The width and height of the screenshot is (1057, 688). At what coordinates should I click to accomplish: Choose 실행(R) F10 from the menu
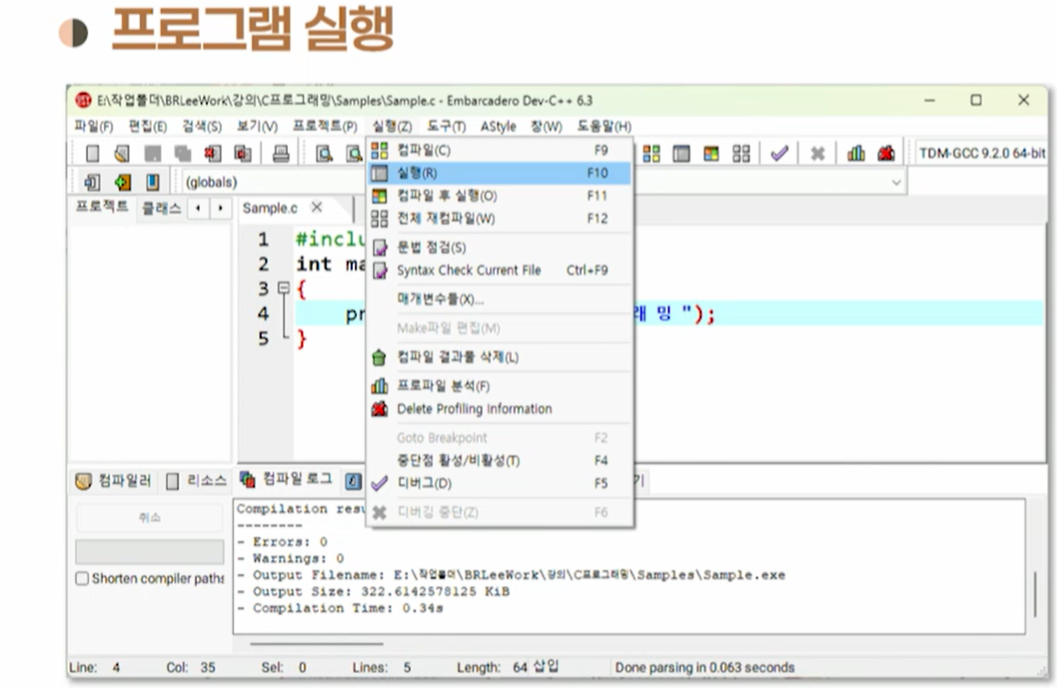tap(500, 173)
